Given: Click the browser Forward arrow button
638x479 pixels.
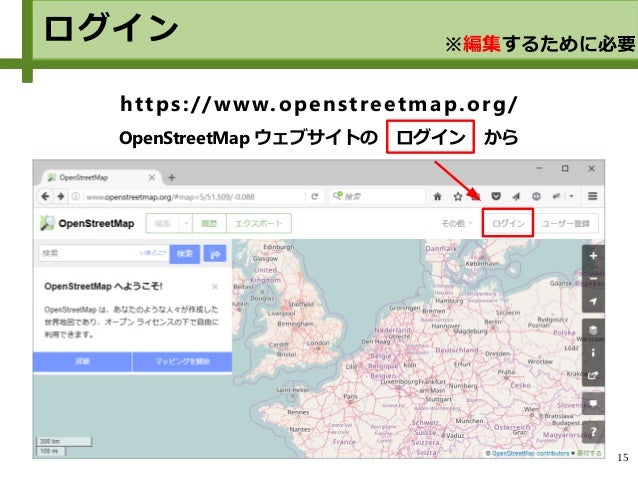Looking at the screenshot, I should [x=61, y=197].
